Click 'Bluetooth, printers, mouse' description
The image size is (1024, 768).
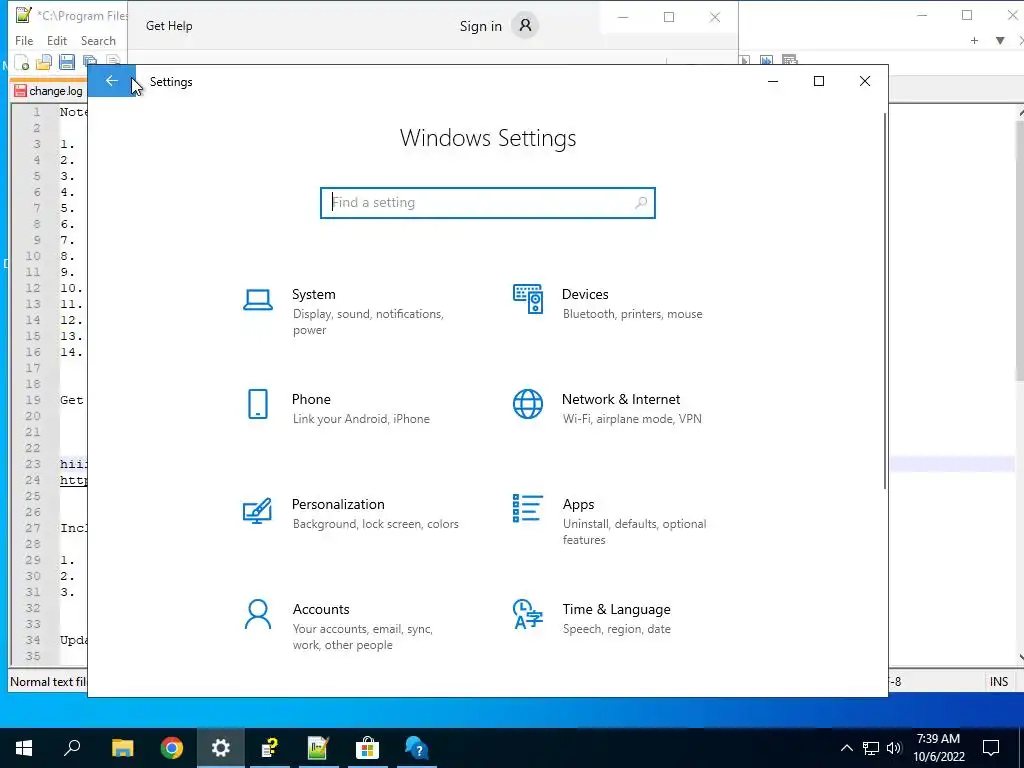633,314
